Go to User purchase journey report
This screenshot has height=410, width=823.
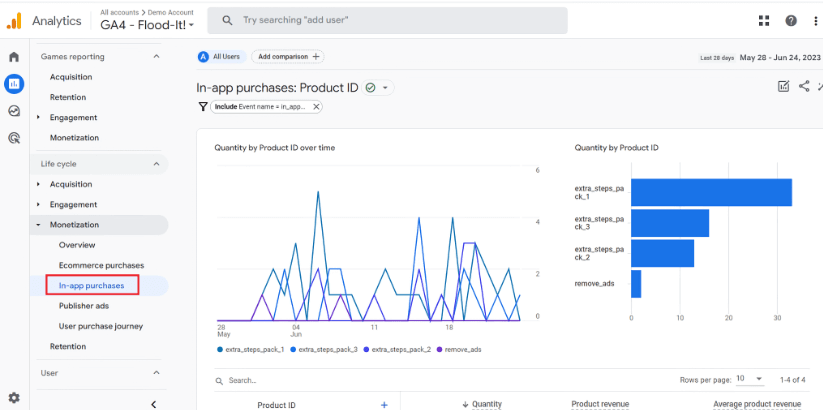(100, 326)
